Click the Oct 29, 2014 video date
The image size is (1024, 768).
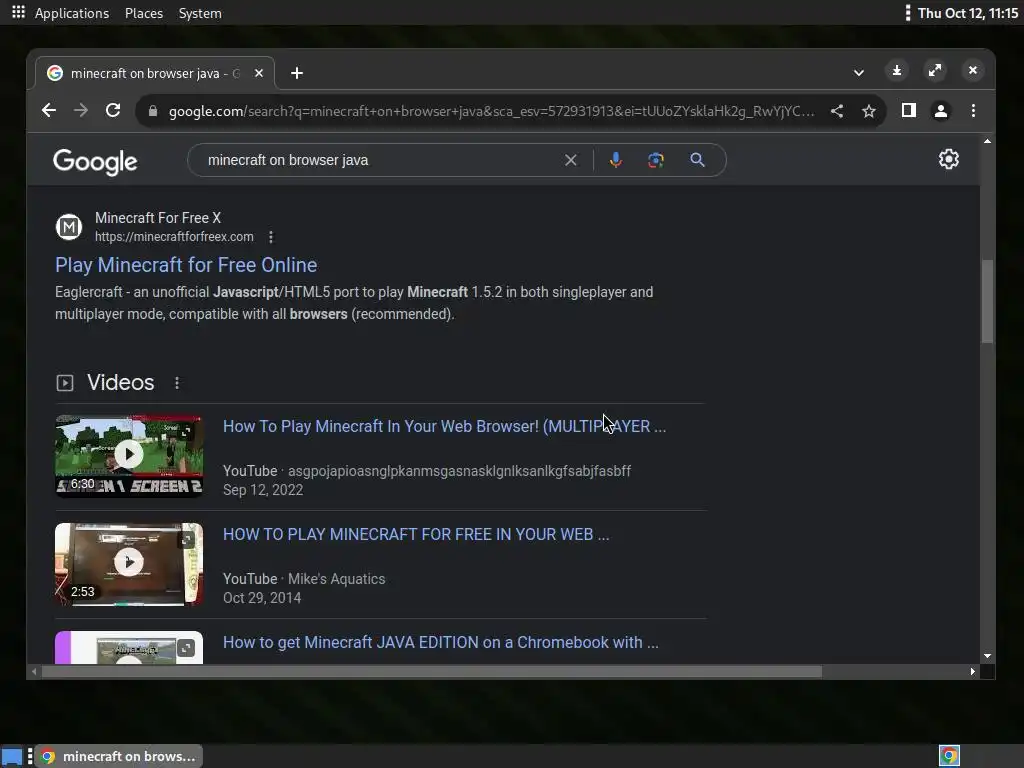tap(262, 598)
